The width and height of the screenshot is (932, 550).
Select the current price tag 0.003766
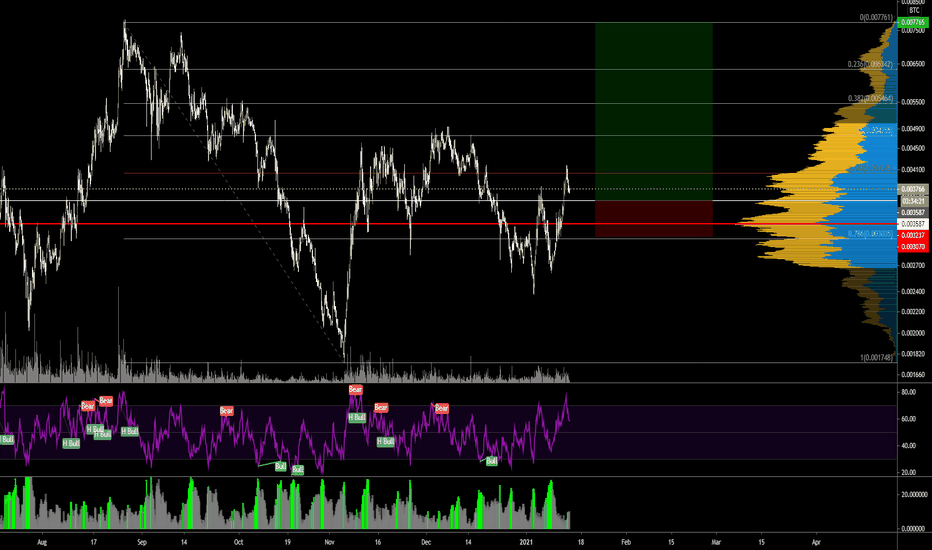click(x=912, y=190)
